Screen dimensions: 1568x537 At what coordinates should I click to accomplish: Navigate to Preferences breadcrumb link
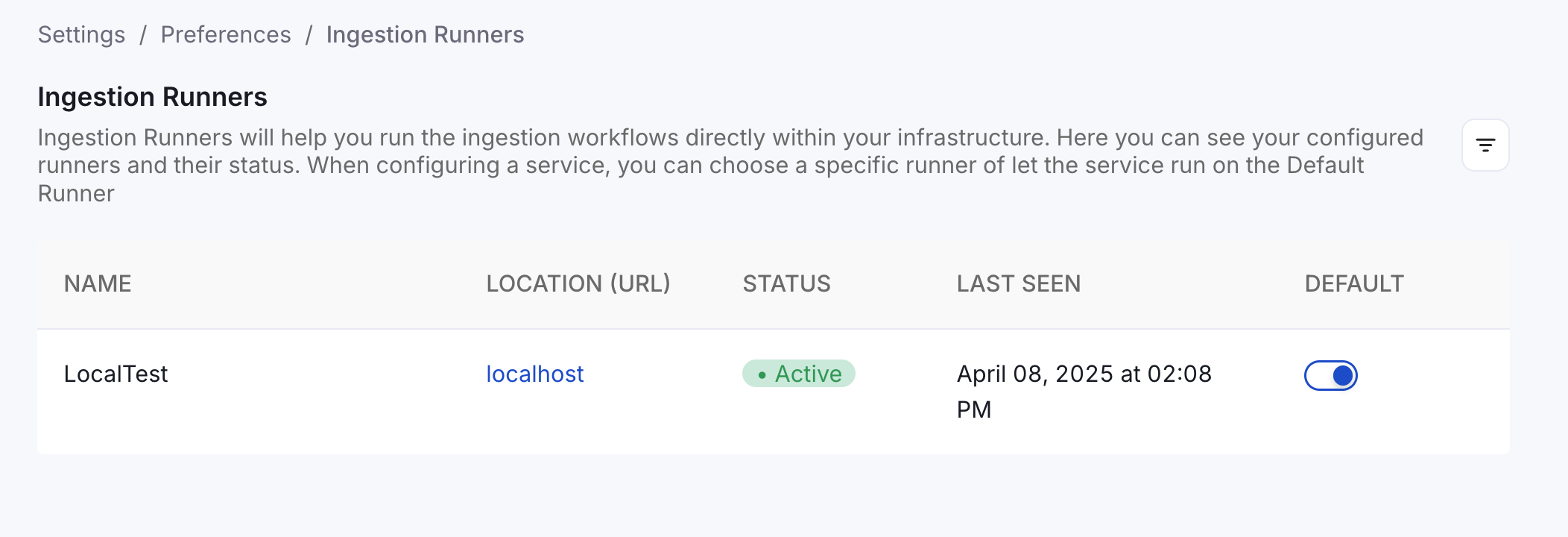pos(226,35)
